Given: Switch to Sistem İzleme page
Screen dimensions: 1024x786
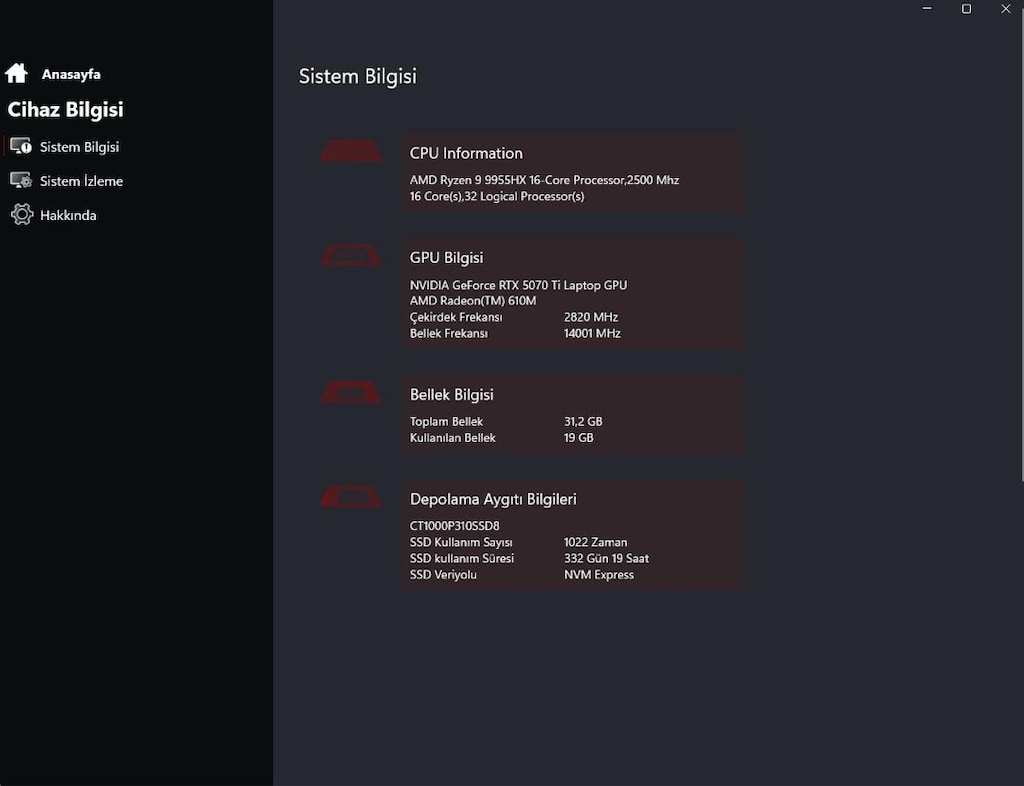Looking at the screenshot, I should coord(81,181).
